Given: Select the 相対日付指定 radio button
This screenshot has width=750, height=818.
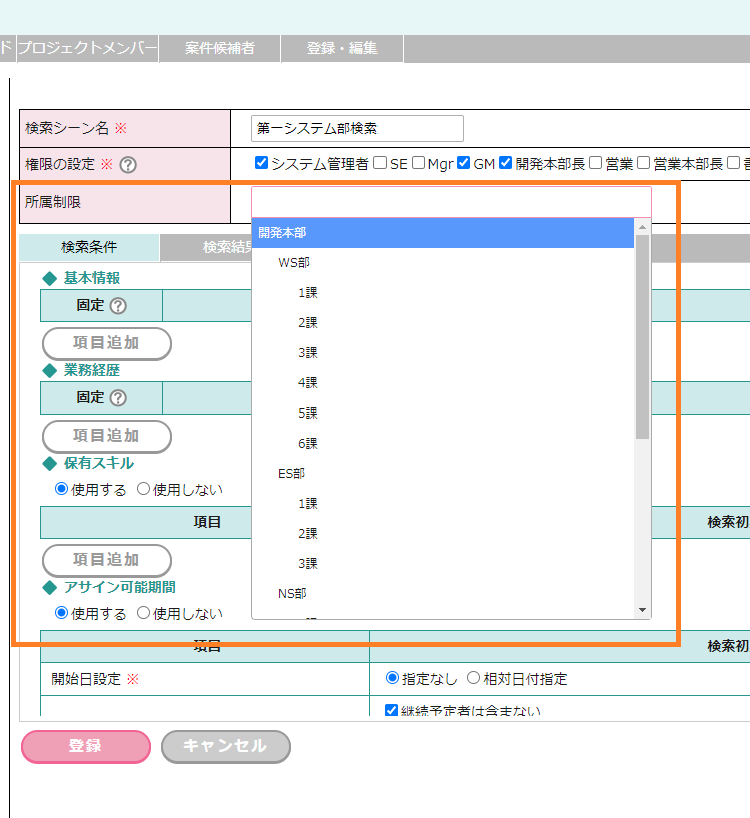Looking at the screenshot, I should pyautogui.click(x=473, y=678).
